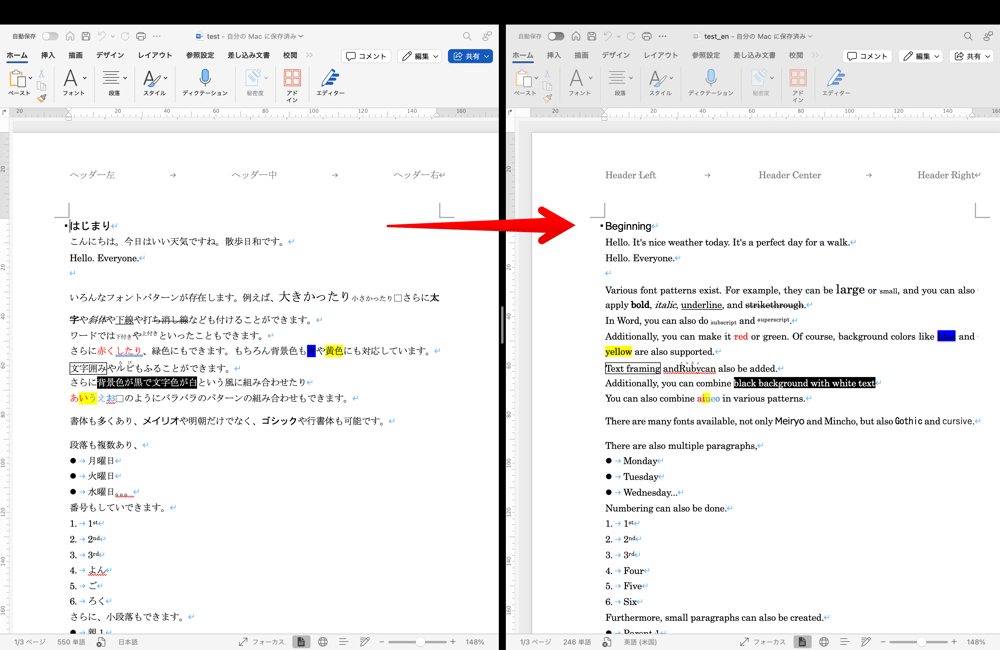Expand the Style gallery dropdown arrow

point(163,76)
